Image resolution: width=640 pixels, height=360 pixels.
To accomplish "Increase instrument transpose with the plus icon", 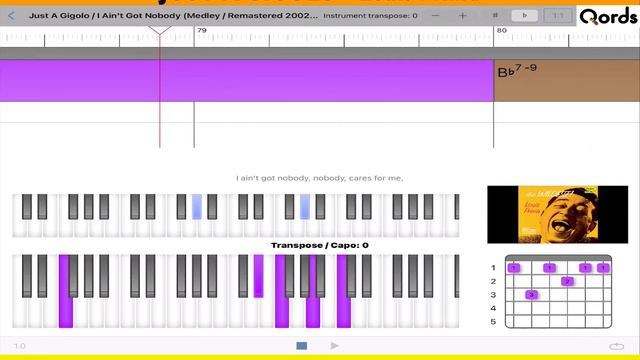I will tap(462, 16).
